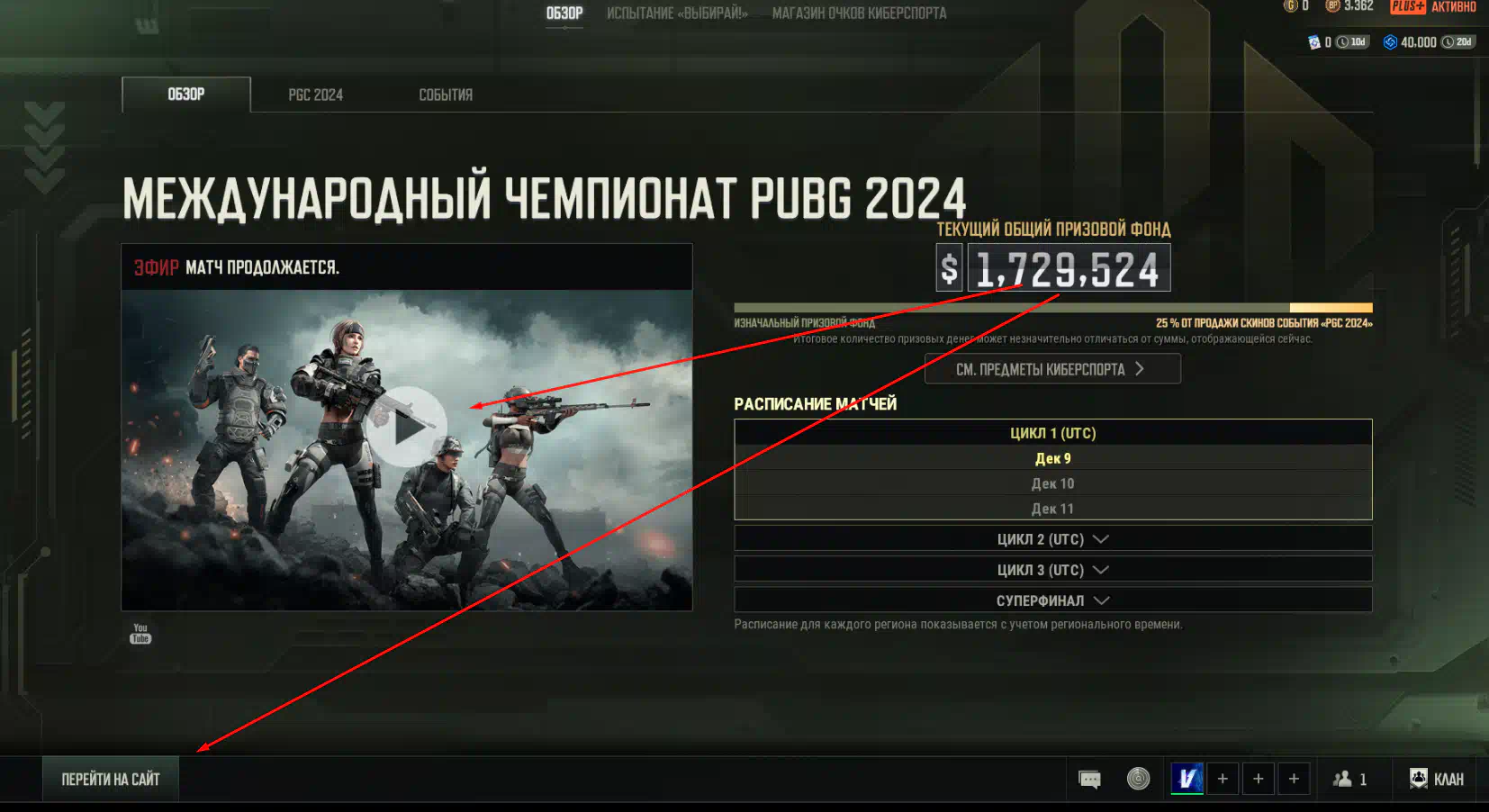Select the Дек 9 schedule row

point(1053,458)
